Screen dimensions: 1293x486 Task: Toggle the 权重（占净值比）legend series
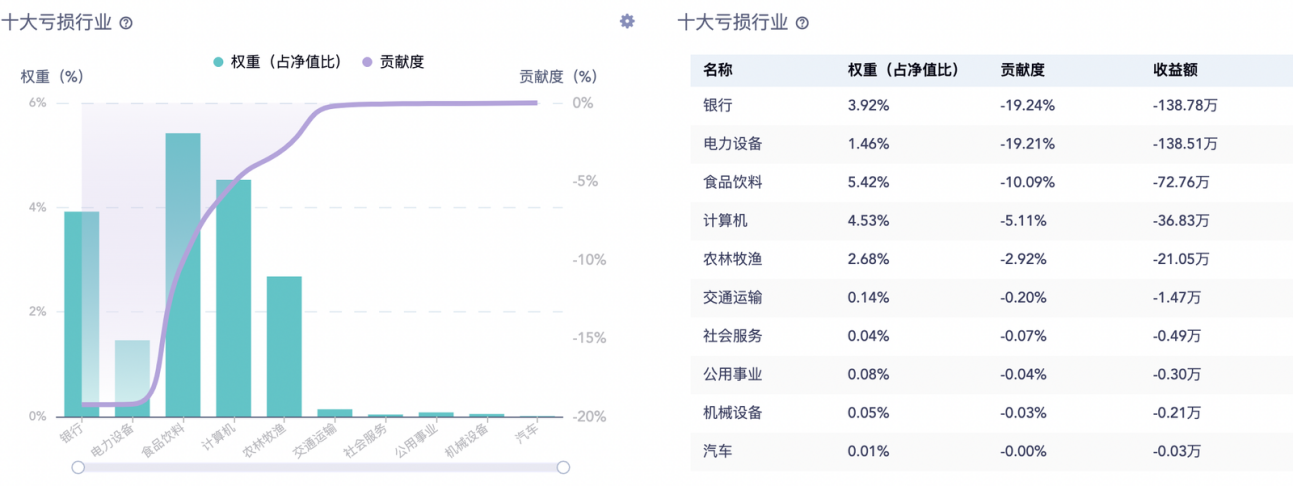click(x=276, y=62)
